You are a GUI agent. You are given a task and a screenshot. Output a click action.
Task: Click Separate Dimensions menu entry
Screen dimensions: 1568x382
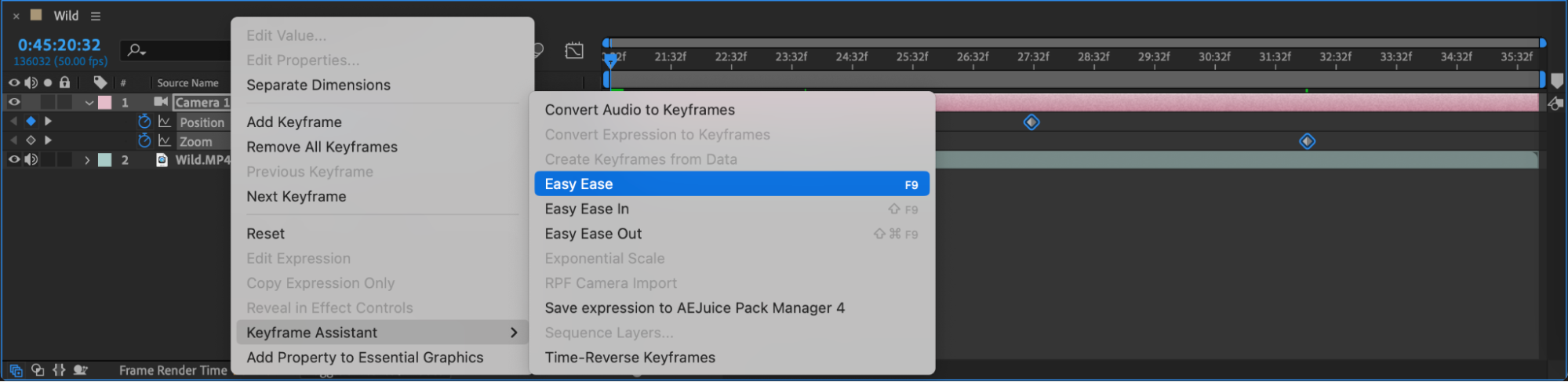coord(318,85)
